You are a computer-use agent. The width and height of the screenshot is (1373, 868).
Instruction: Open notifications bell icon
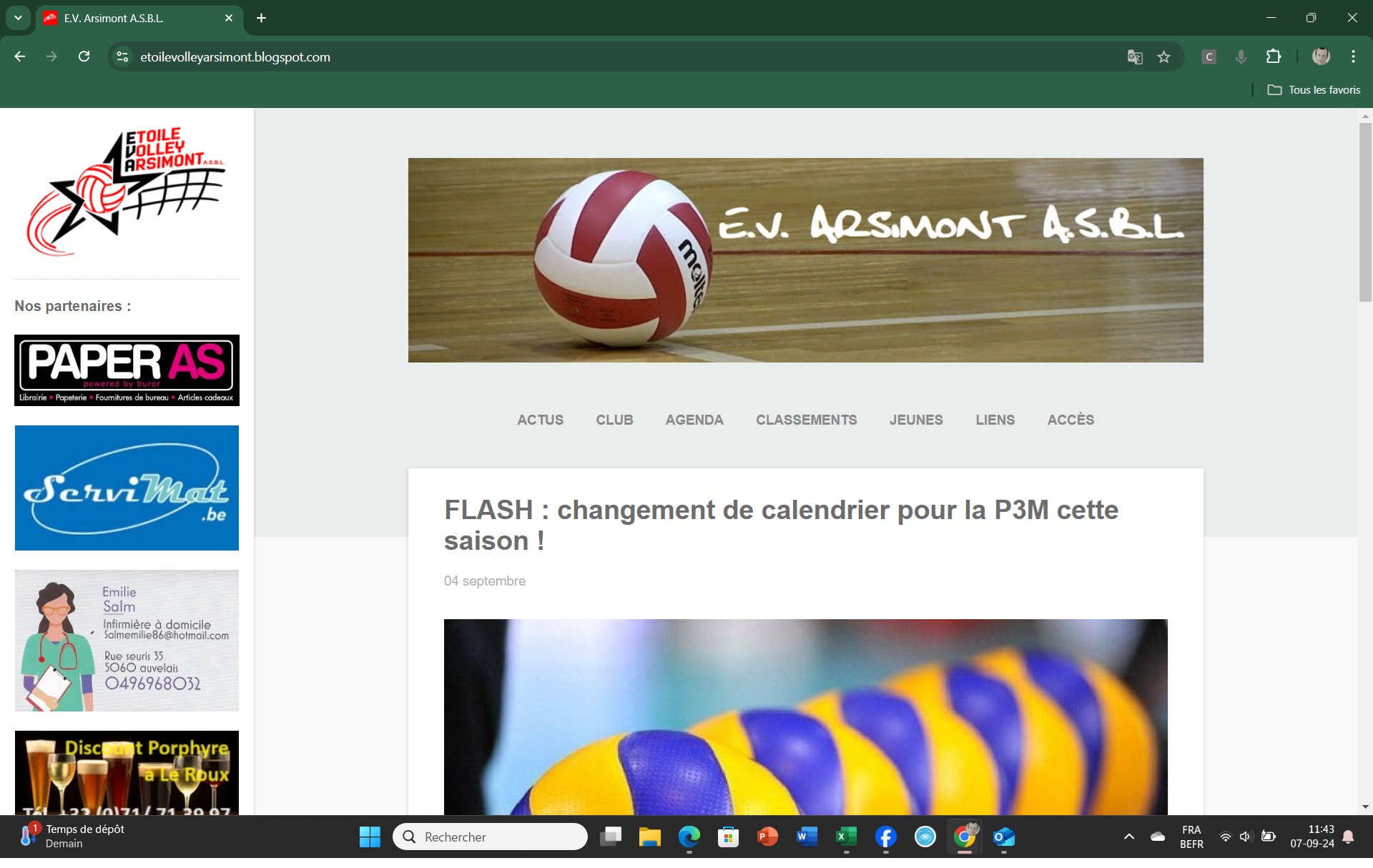click(1349, 837)
